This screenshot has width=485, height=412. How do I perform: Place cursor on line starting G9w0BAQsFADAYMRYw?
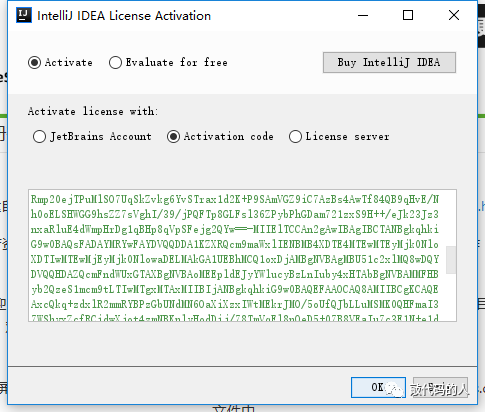coord(235,244)
